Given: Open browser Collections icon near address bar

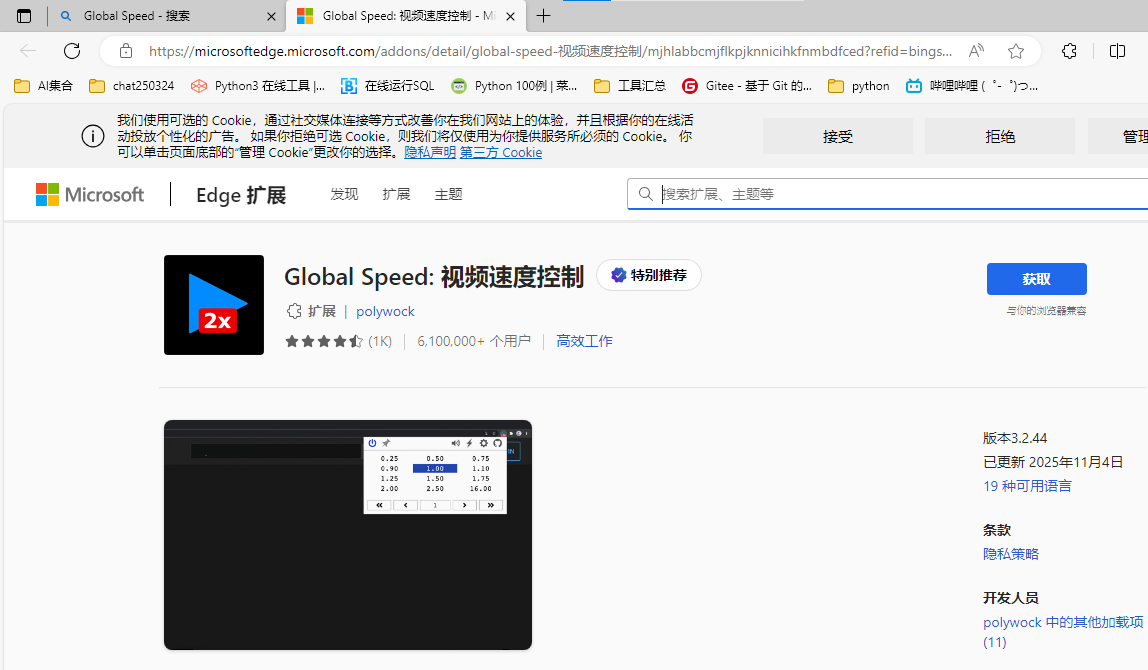Looking at the screenshot, I should click(x=1069, y=51).
